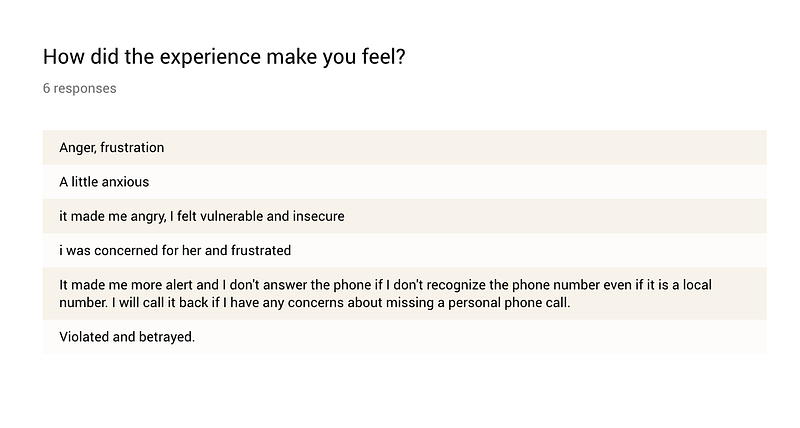The image size is (800, 428).
Task: Click the word 'vulnerable' in third response
Action: pyautogui.click(x=231, y=216)
